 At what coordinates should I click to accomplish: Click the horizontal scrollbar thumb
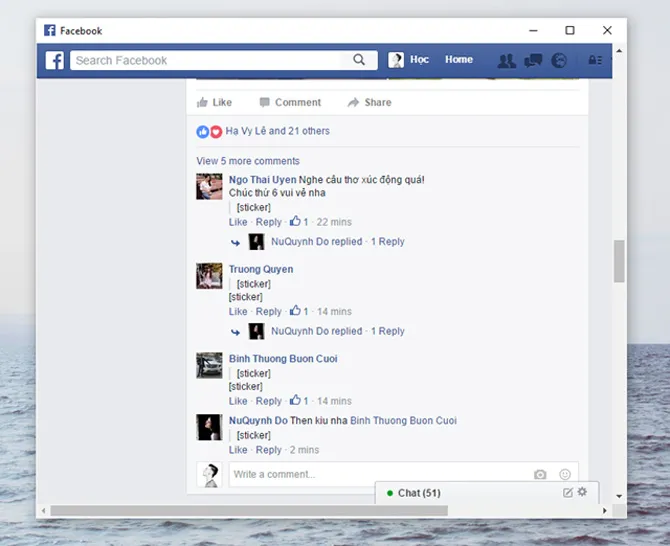249,511
